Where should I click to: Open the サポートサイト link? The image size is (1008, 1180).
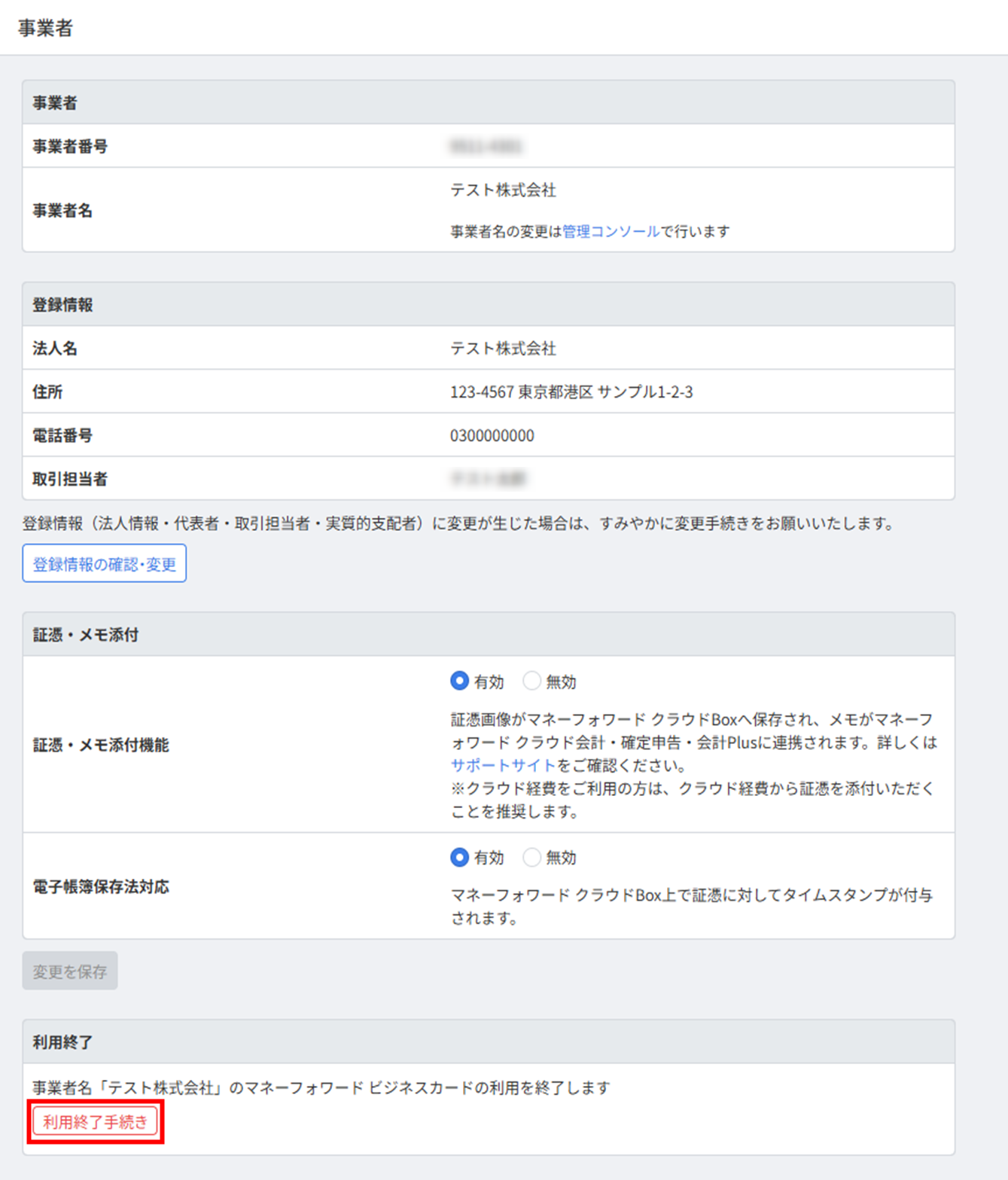click(x=503, y=766)
